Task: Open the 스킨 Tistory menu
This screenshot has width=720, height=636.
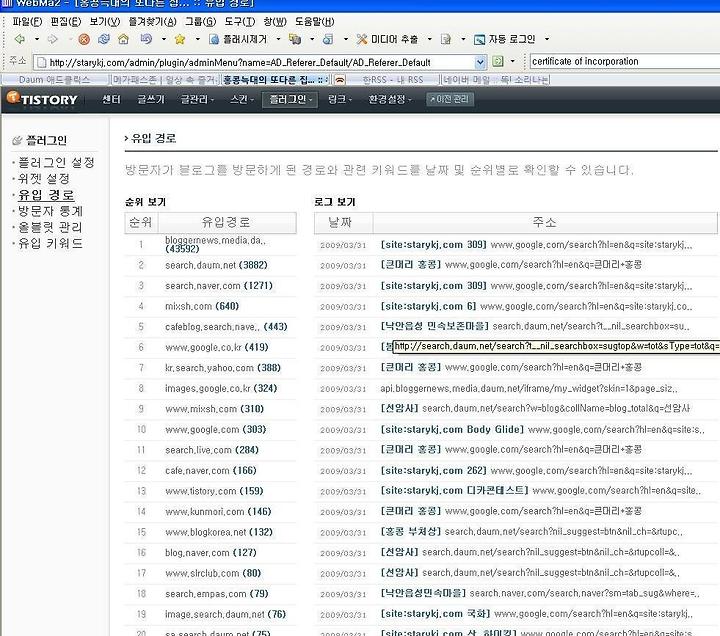Action: 242,99
